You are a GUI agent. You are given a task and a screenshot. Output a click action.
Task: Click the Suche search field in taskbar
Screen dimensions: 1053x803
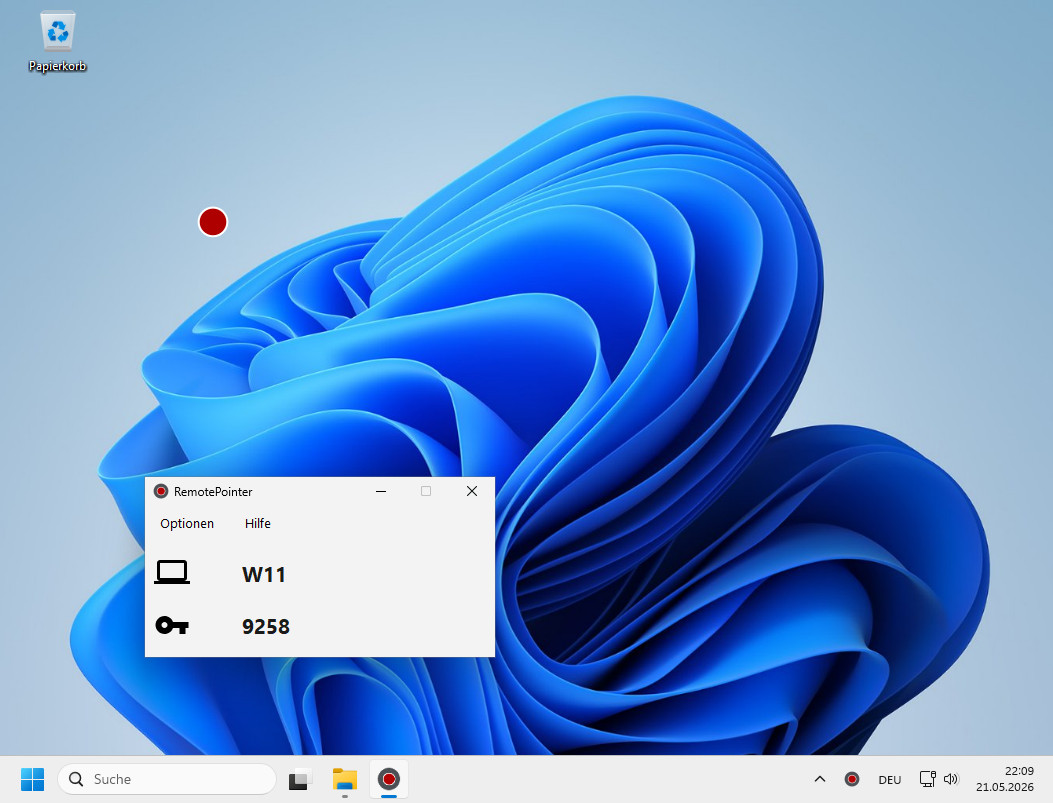(167, 780)
